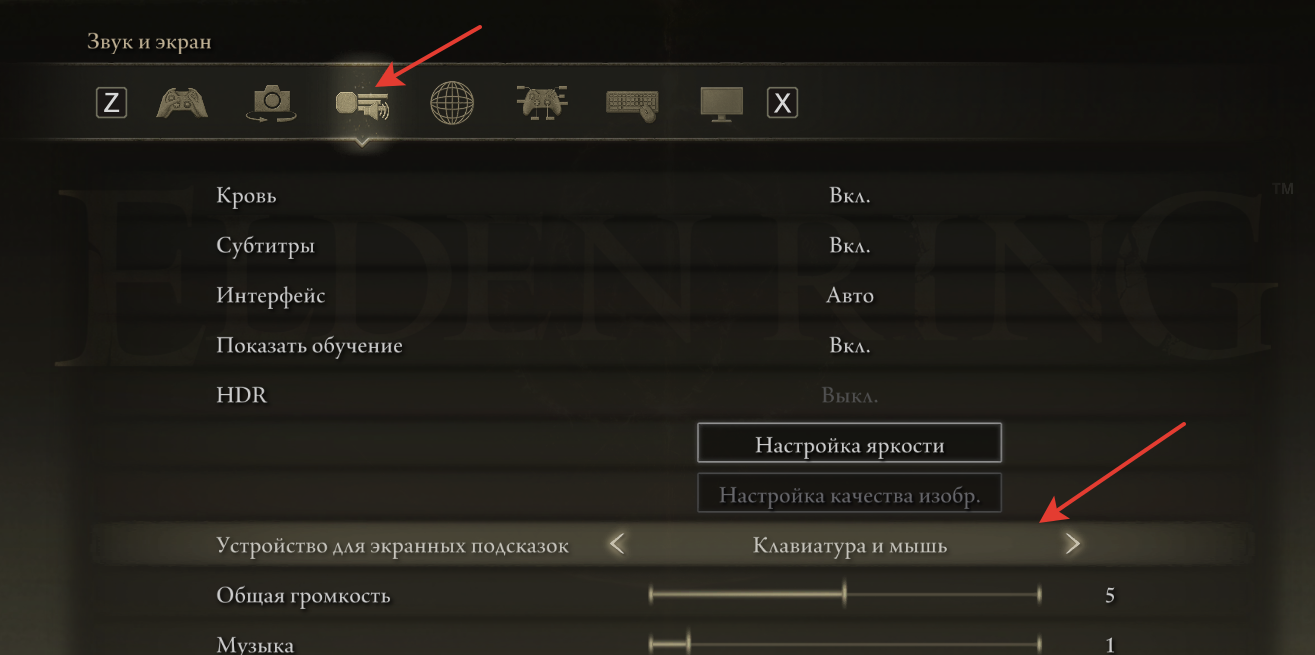Select the keyboard and mouse bindings icon
Viewport: 1315px width, 655px height.
632,104
